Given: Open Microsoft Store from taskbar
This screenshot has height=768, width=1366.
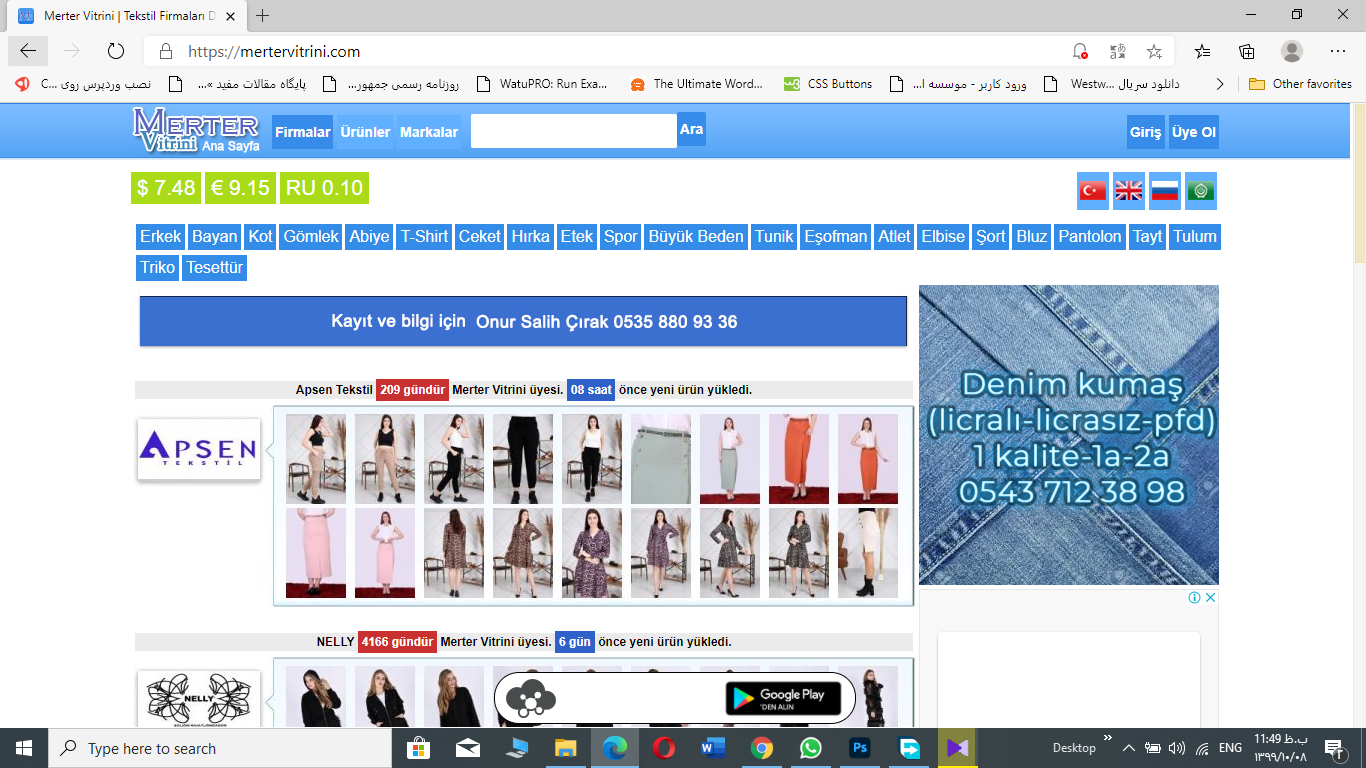Looking at the screenshot, I should (x=419, y=748).
